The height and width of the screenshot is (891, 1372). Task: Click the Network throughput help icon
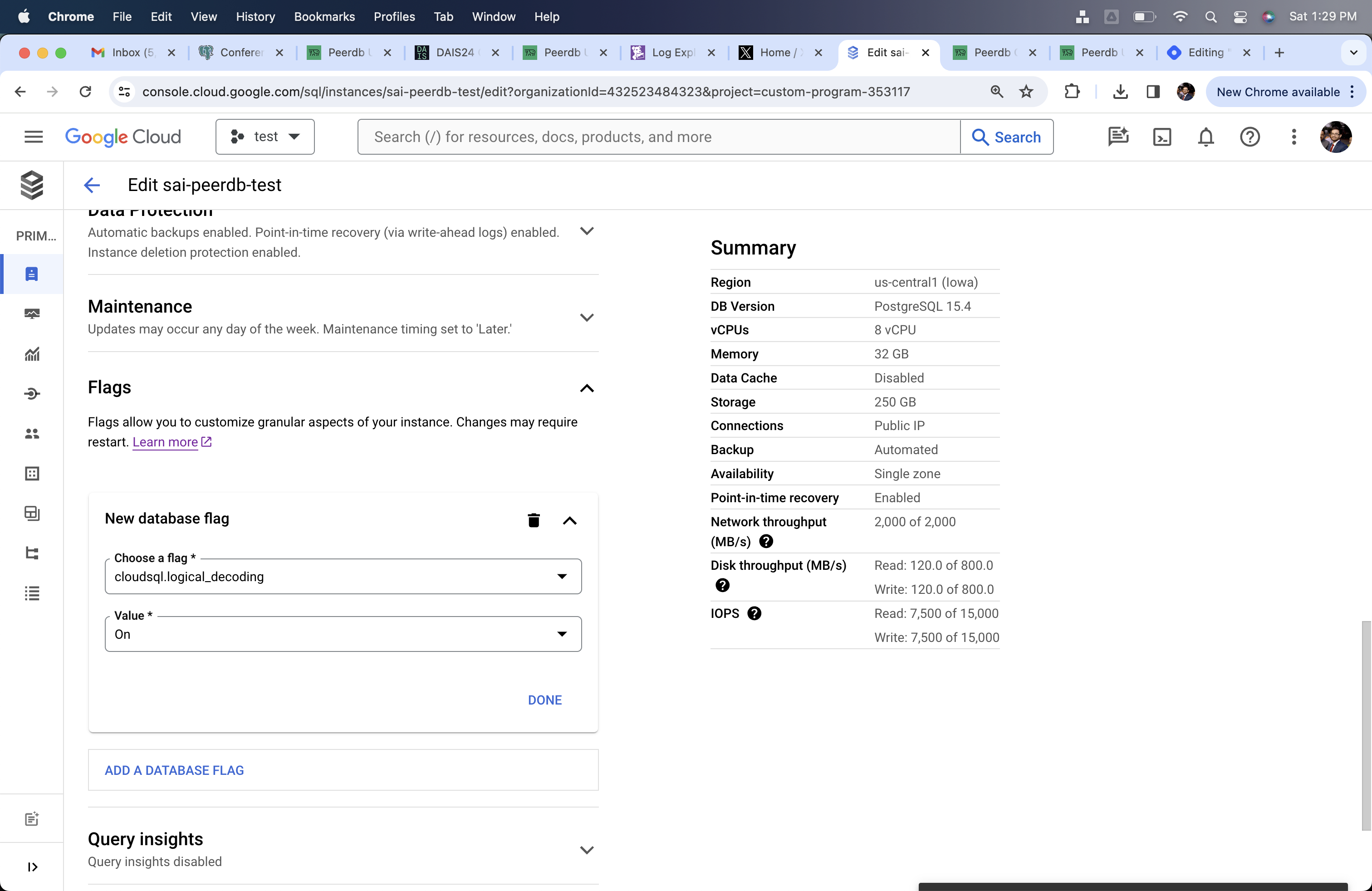tap(766, 541)
